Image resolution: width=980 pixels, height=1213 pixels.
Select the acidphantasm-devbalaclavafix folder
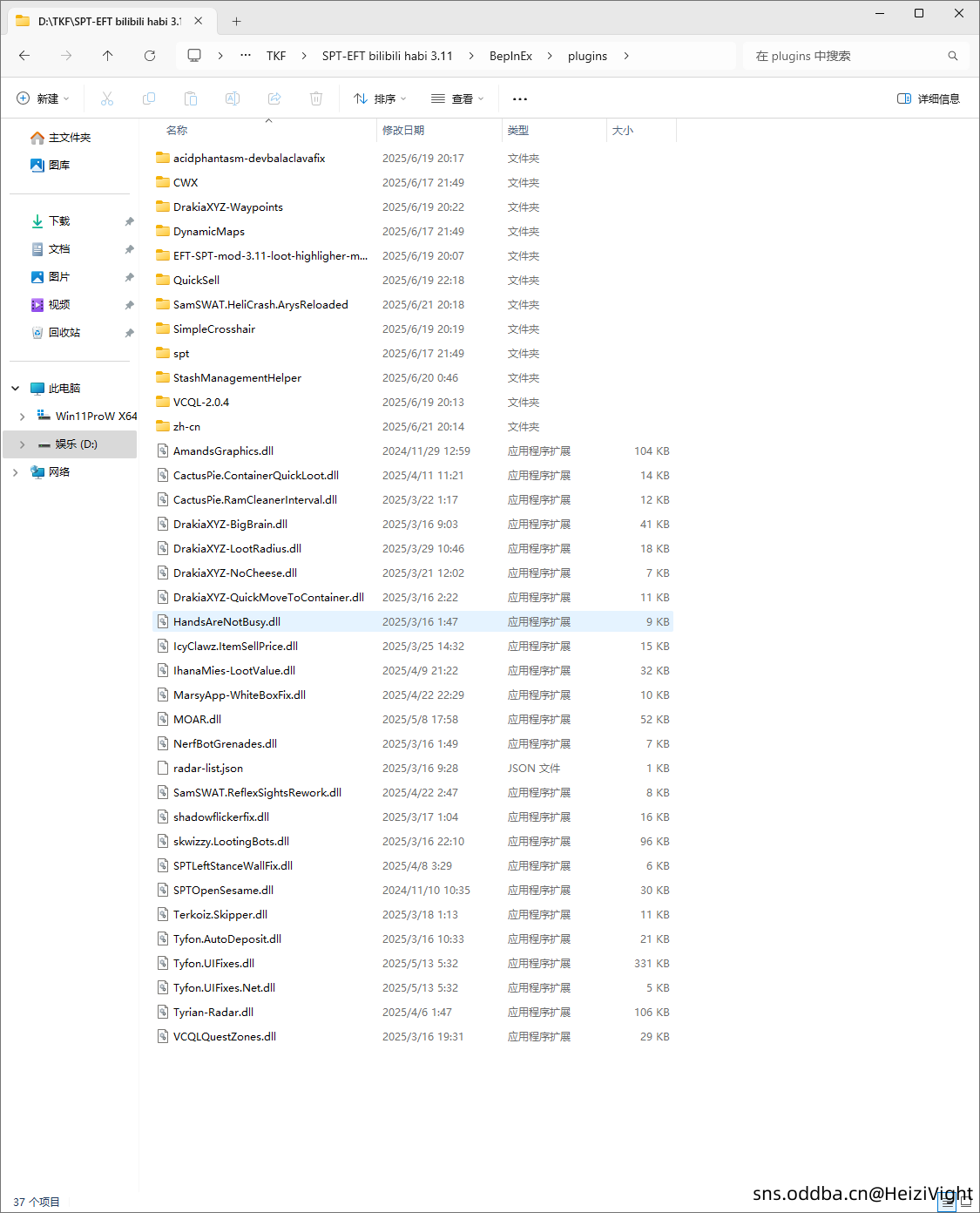click(413, 158)
